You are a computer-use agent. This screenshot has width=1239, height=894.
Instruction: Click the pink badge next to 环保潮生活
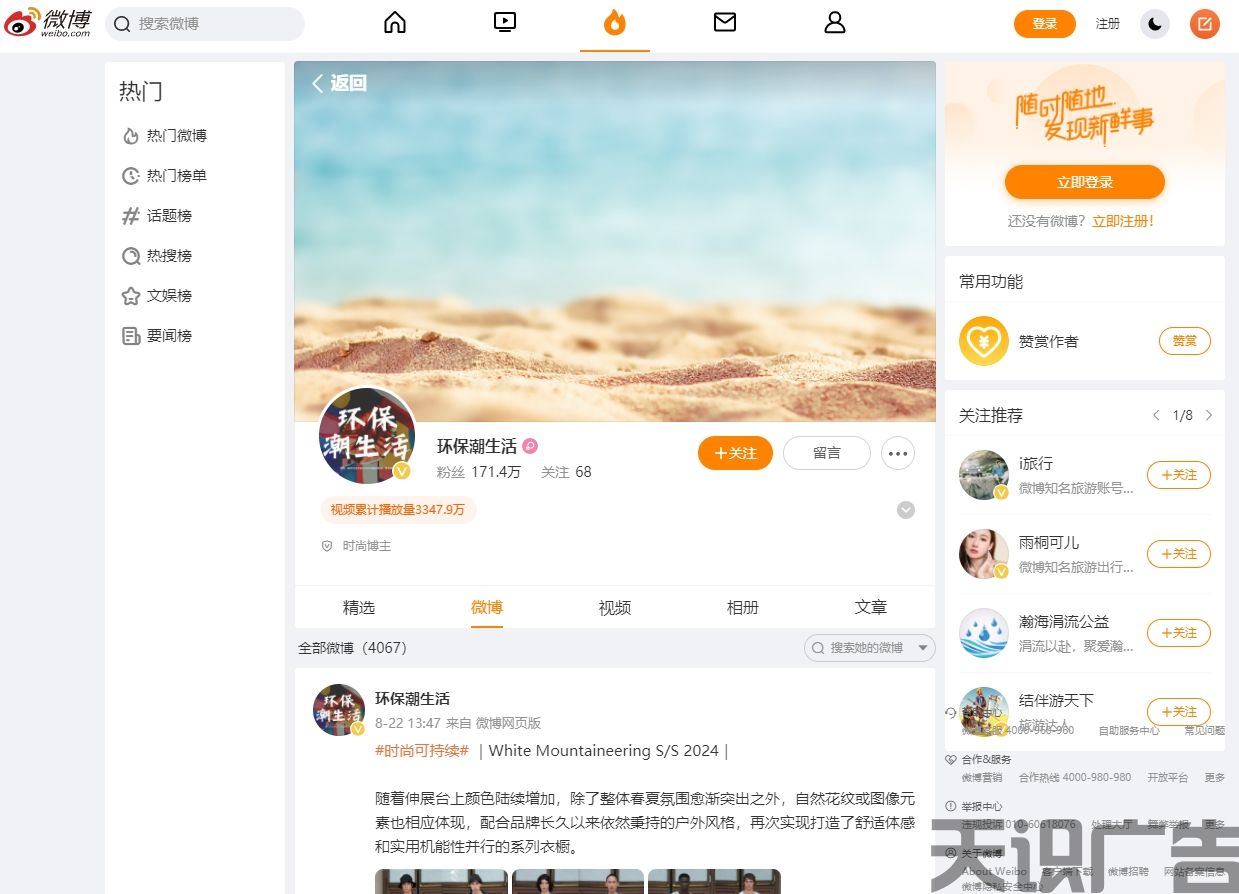531,446
